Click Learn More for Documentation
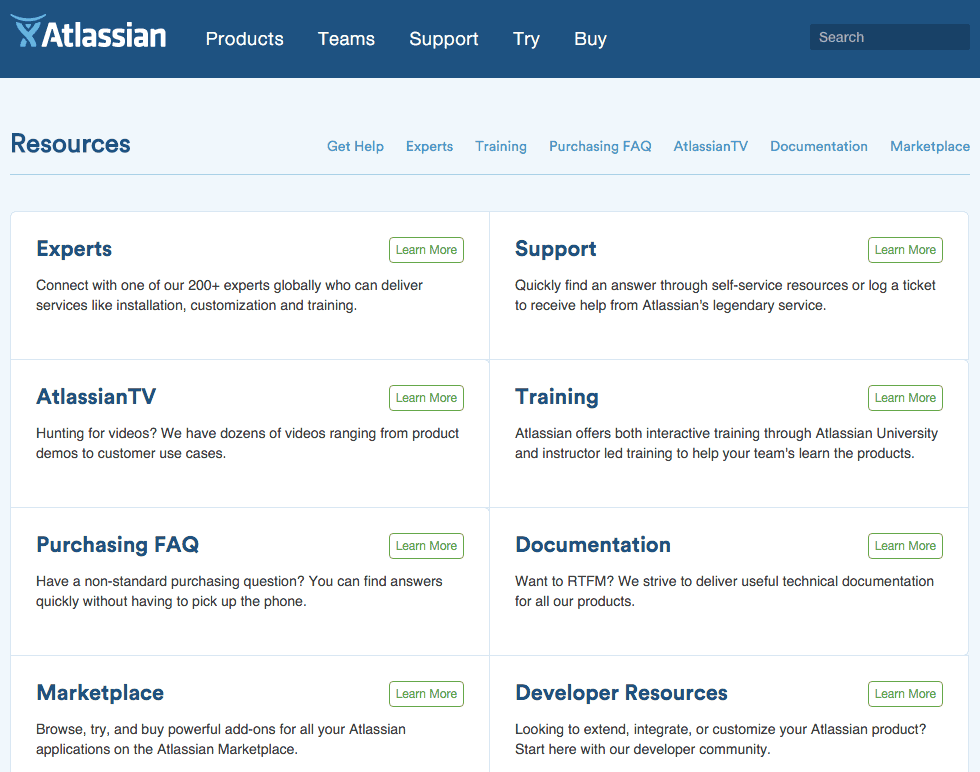Image resolution: width=980 pixels, height=772 pixels. [905, 546]
